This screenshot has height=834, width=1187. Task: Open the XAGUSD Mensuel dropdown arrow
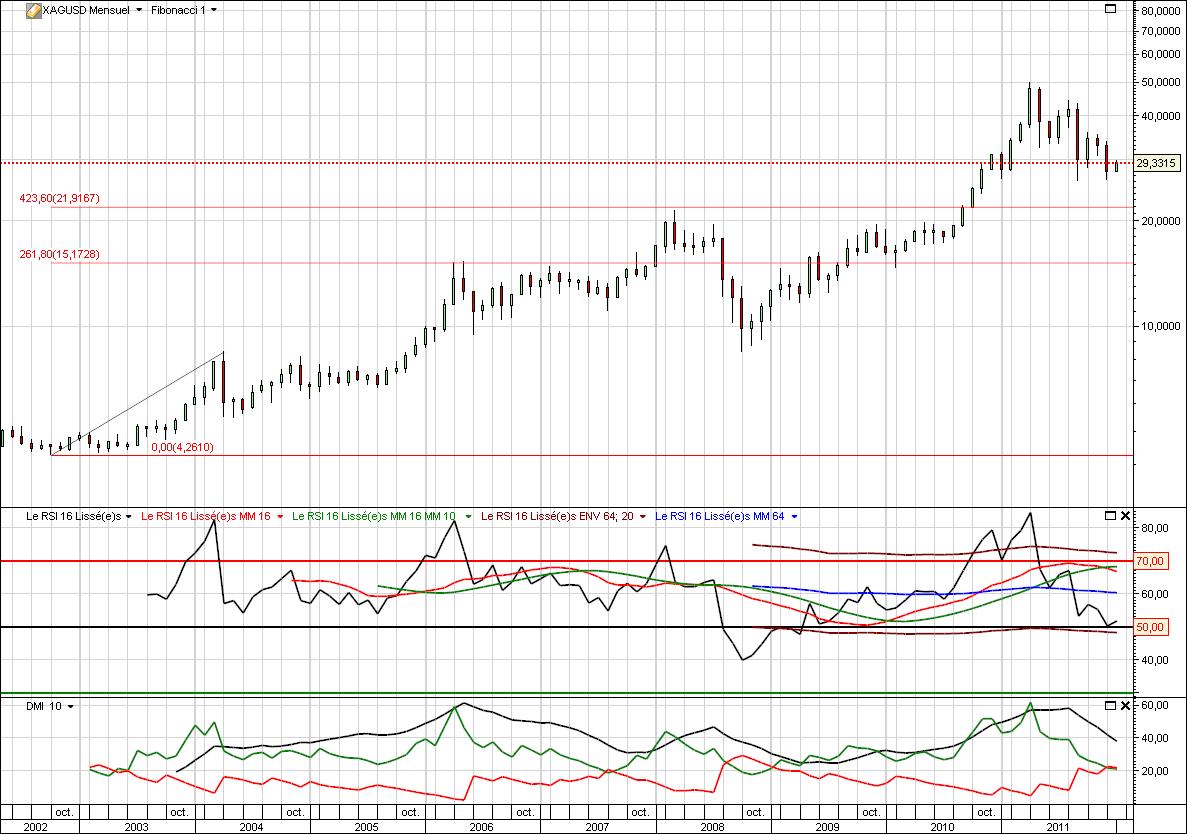pos(139,11)
